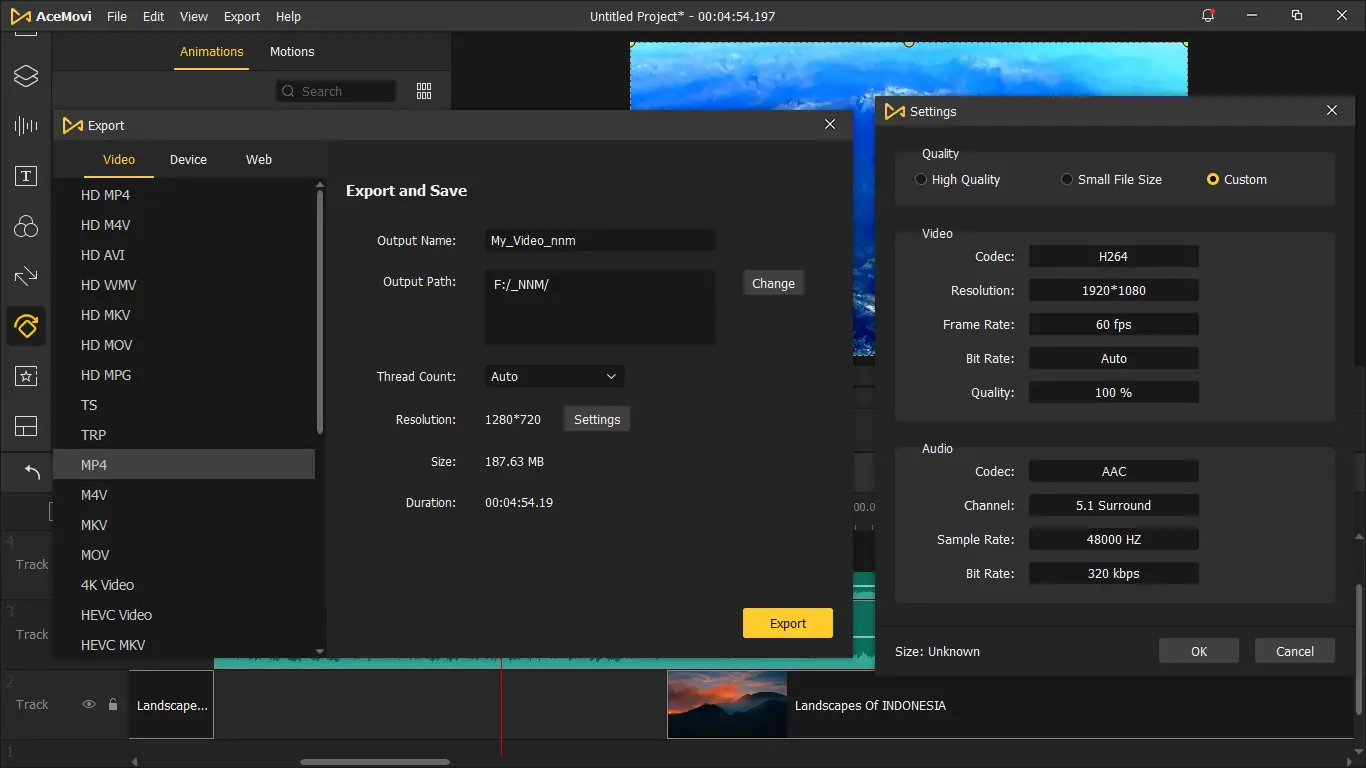Screen dimensions: 1366x768
Task: Toggle grid view icon beside Search
Action: coord(424,91)
